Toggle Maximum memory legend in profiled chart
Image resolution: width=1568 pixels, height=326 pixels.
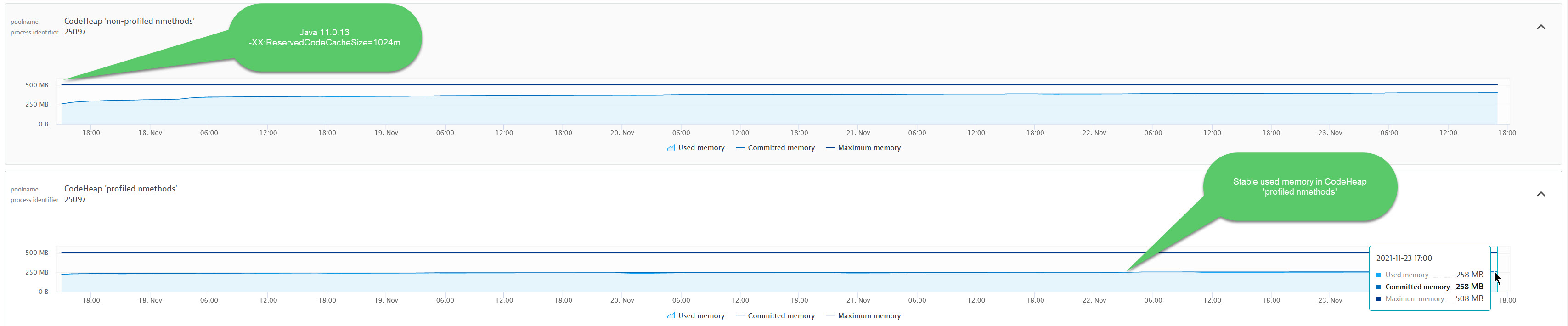[863, 315]
